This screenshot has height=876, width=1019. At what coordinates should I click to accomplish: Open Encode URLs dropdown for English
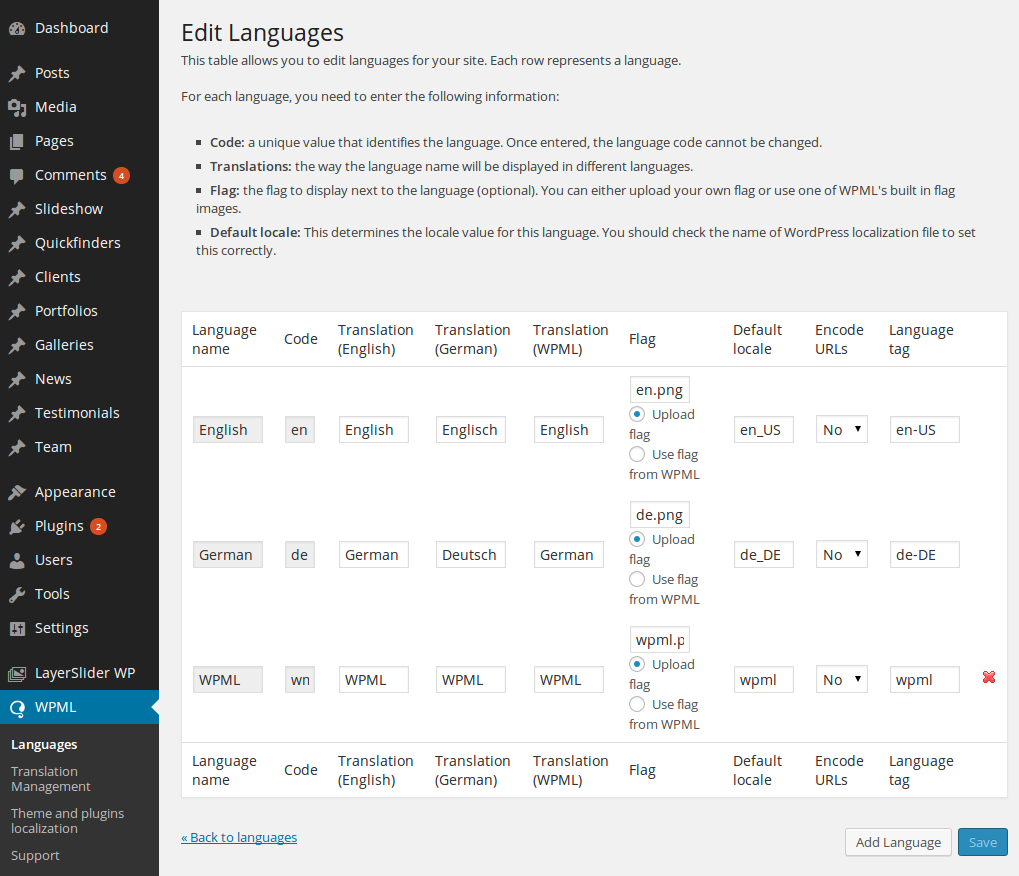coord(842,430)
